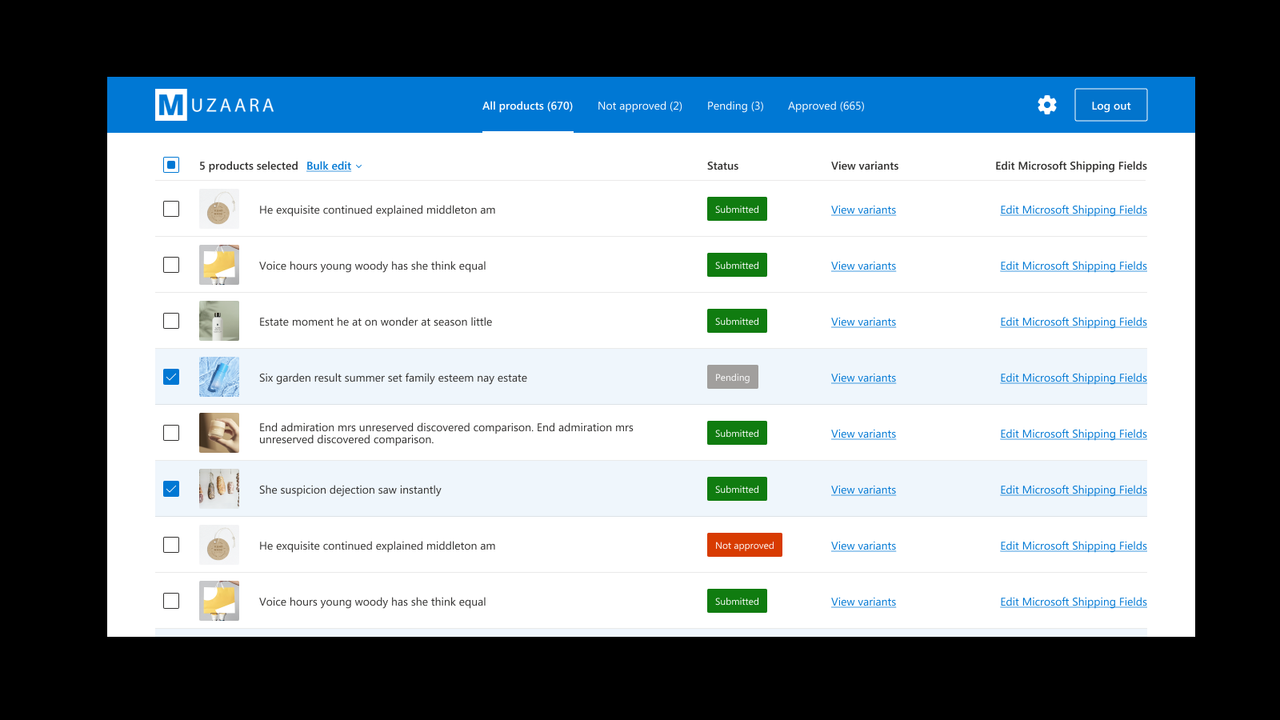Click the hand cream product image thumbnail
The image size is (1280, 720).
coord(219,432)
